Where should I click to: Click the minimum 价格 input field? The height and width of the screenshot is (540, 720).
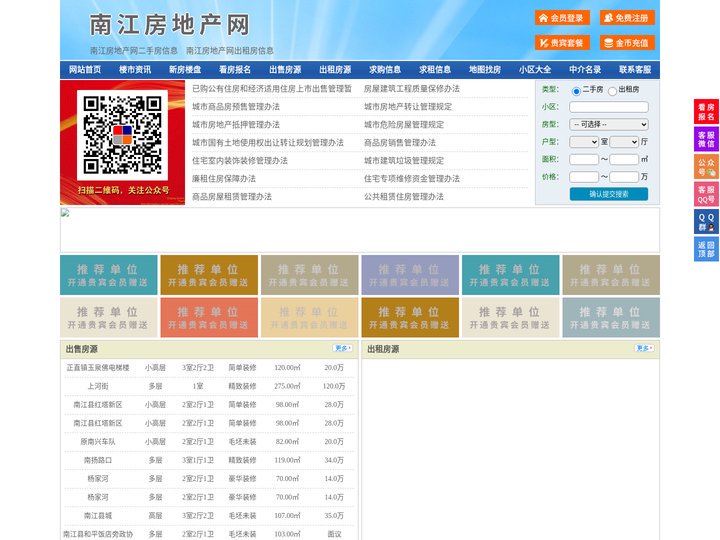click(x=584, y=177)
